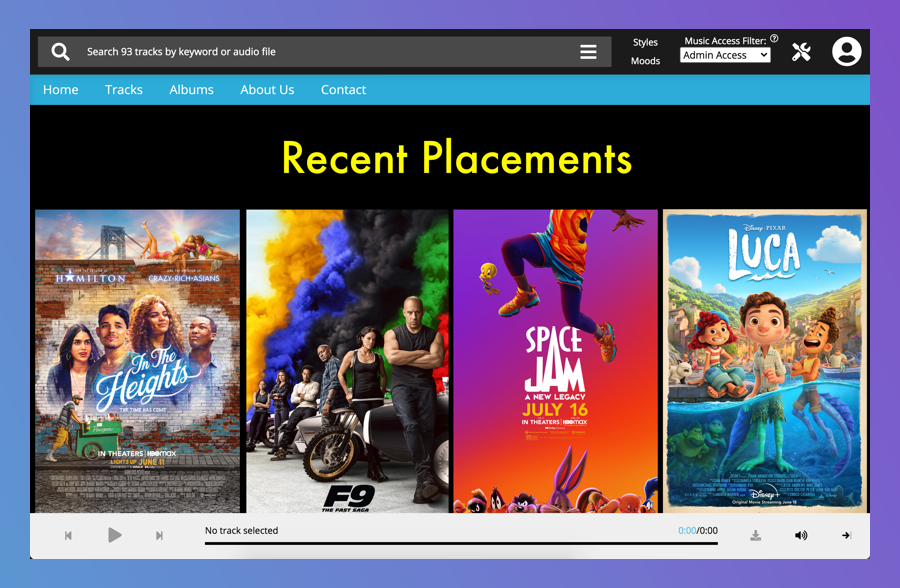
Task: Click the Music Access Filter label
Action: click(725, 41)
